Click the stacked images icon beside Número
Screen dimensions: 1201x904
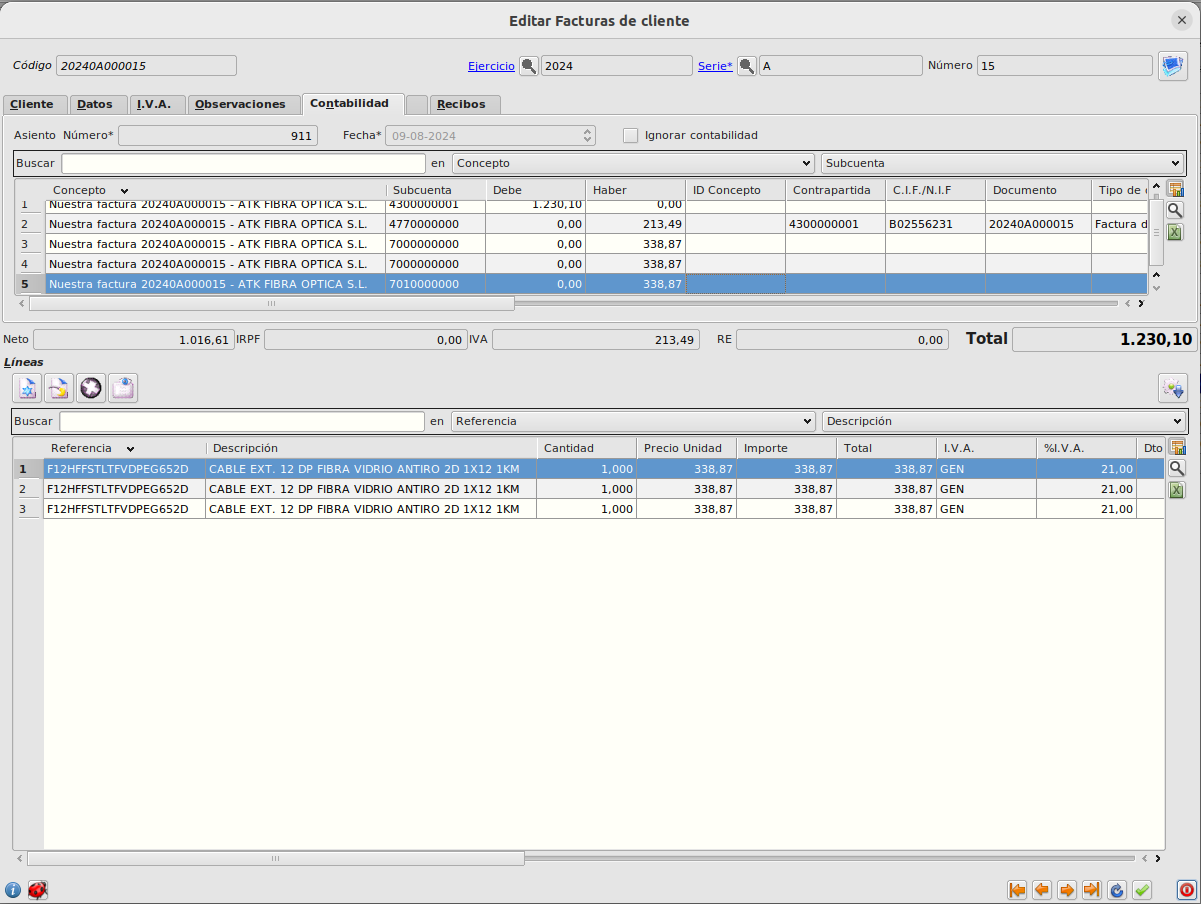1172,66
